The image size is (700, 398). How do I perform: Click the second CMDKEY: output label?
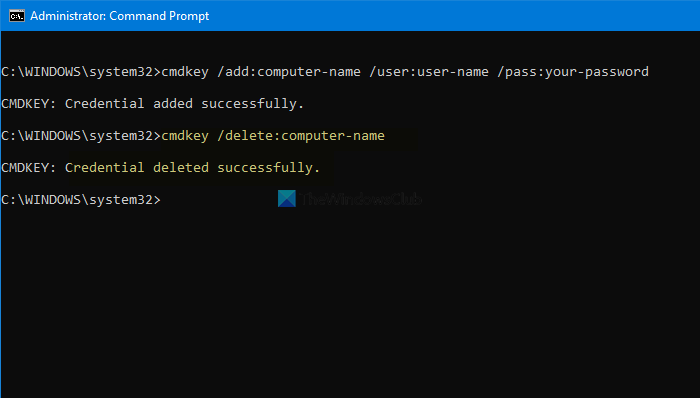tap(29, 168)
